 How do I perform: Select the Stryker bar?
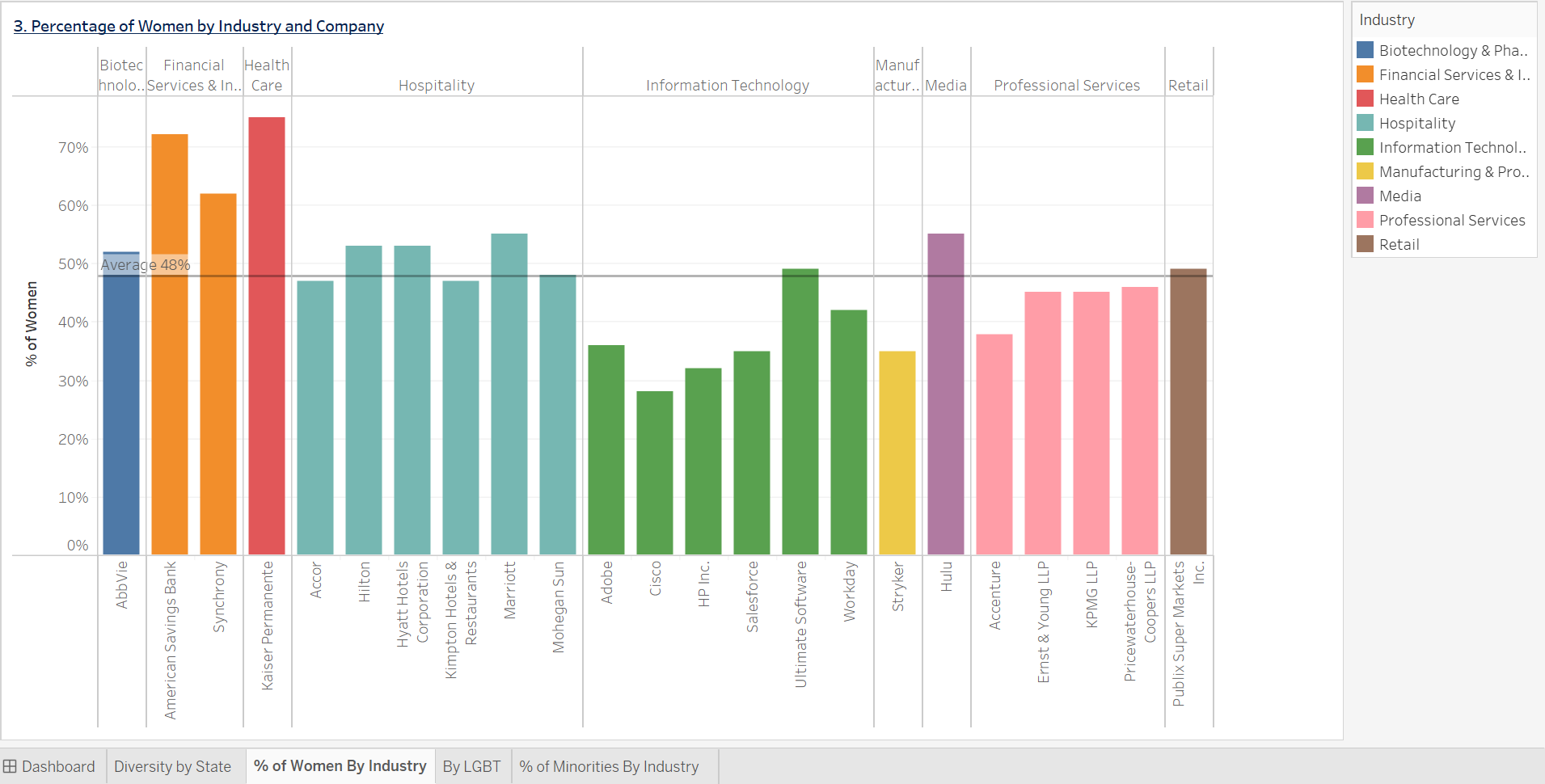[x=897, y=453]
